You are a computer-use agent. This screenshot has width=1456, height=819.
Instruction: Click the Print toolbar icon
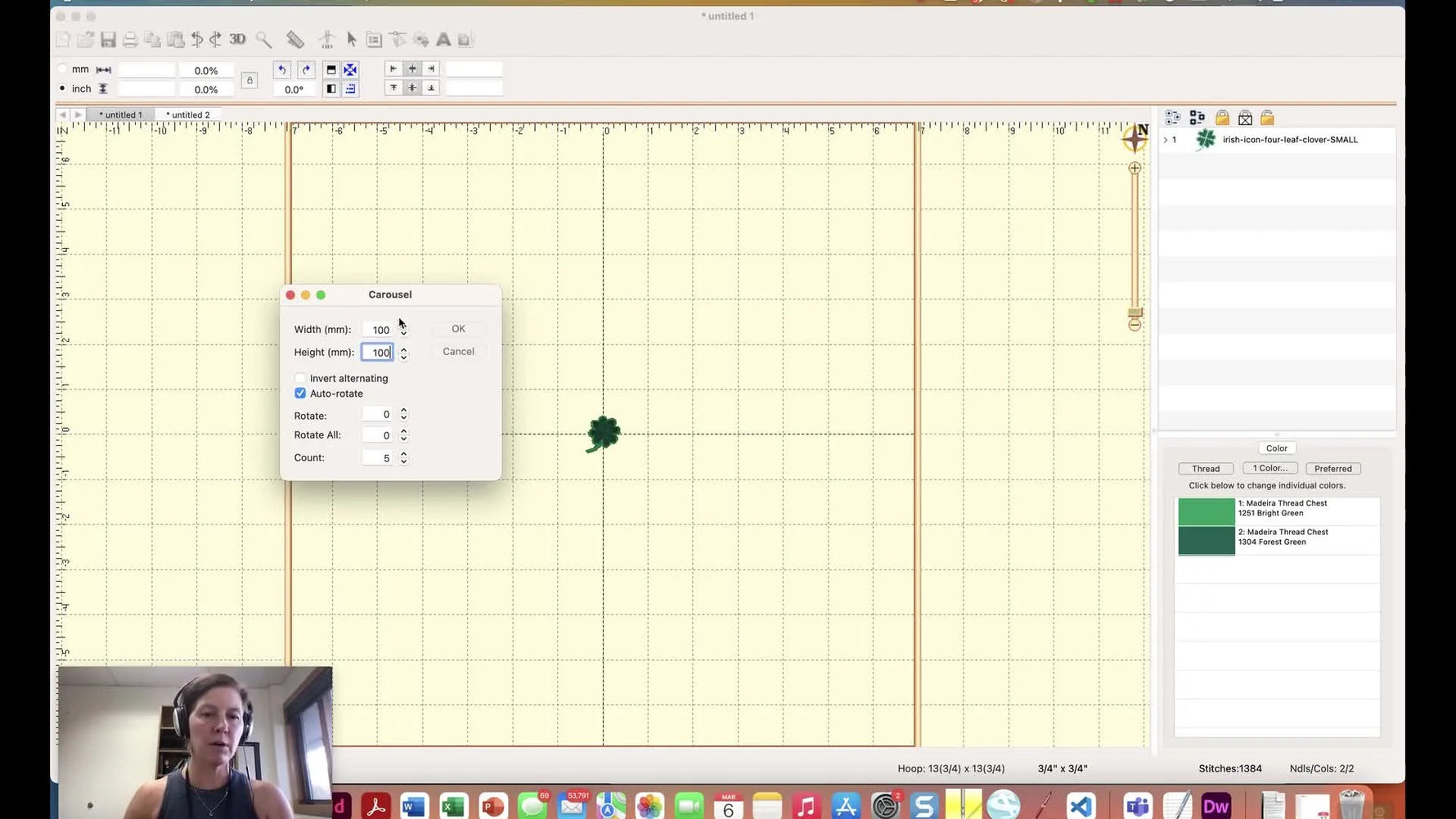click(x=130, y=39)
